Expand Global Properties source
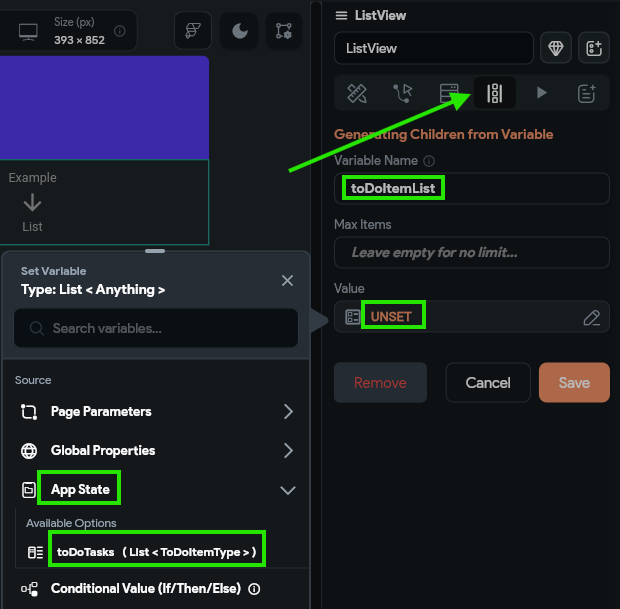620x609 pixels. pos(157,450)
